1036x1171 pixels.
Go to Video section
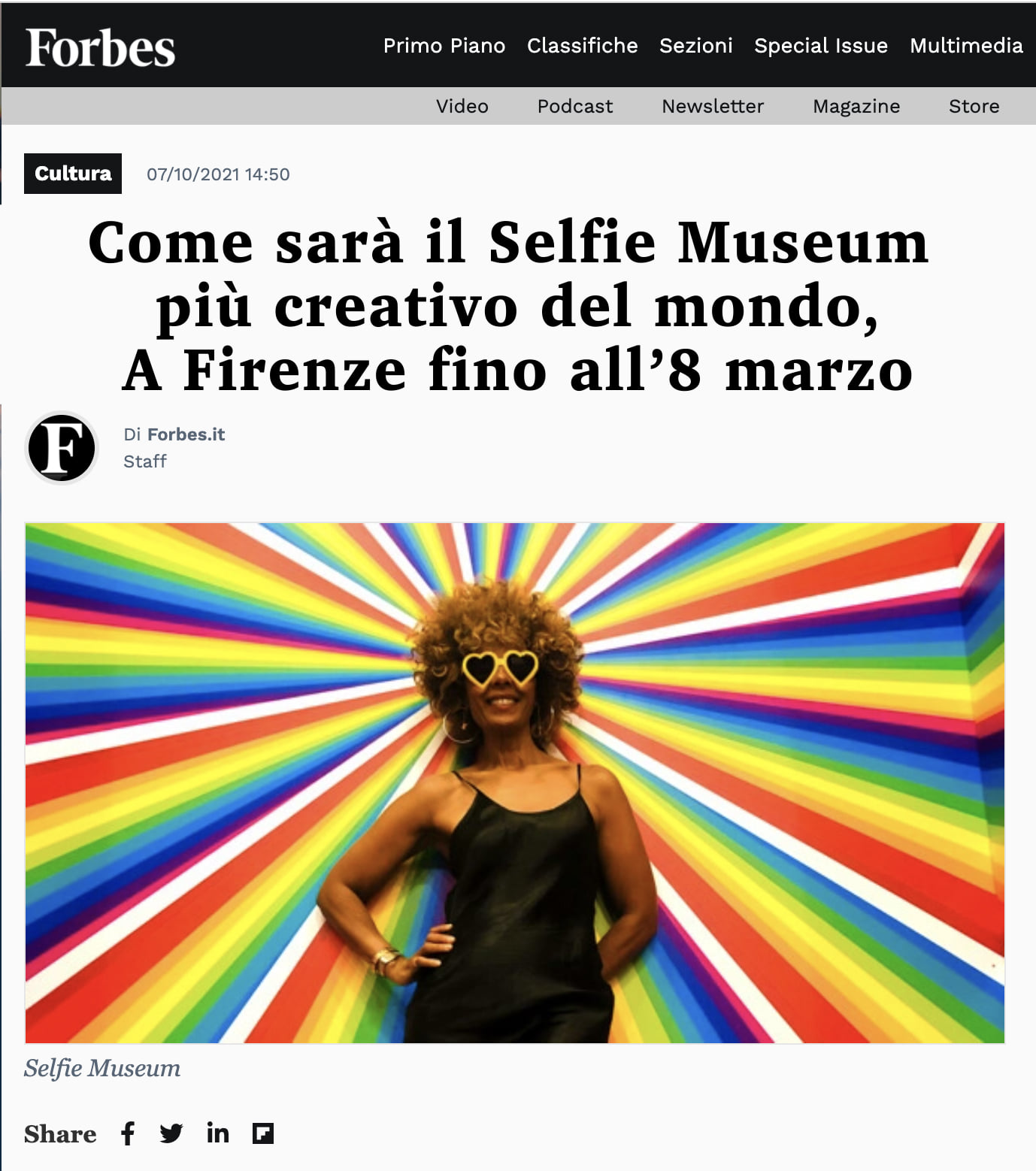(462, 106)
